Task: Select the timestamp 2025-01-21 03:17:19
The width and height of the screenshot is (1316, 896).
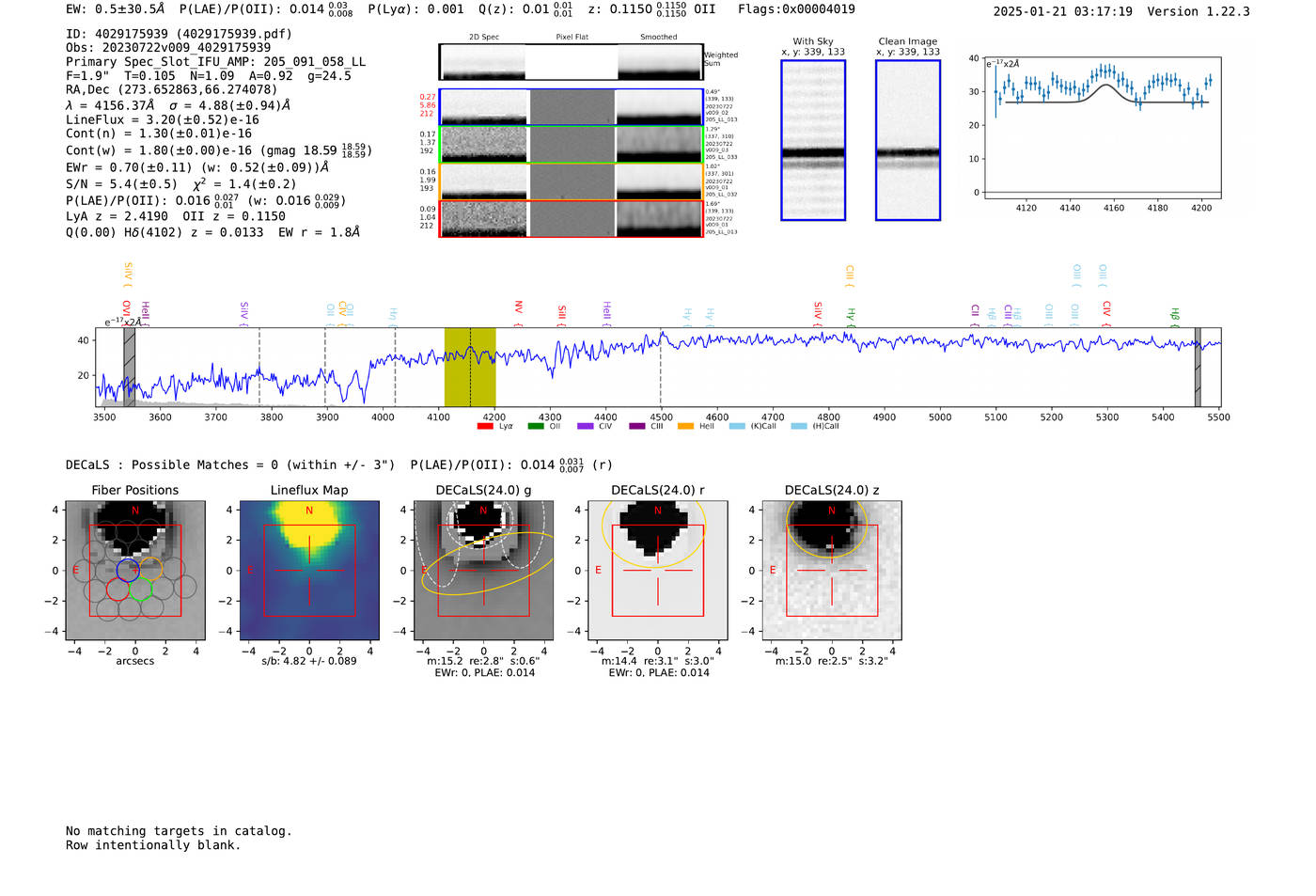Action: (1063, 11)
